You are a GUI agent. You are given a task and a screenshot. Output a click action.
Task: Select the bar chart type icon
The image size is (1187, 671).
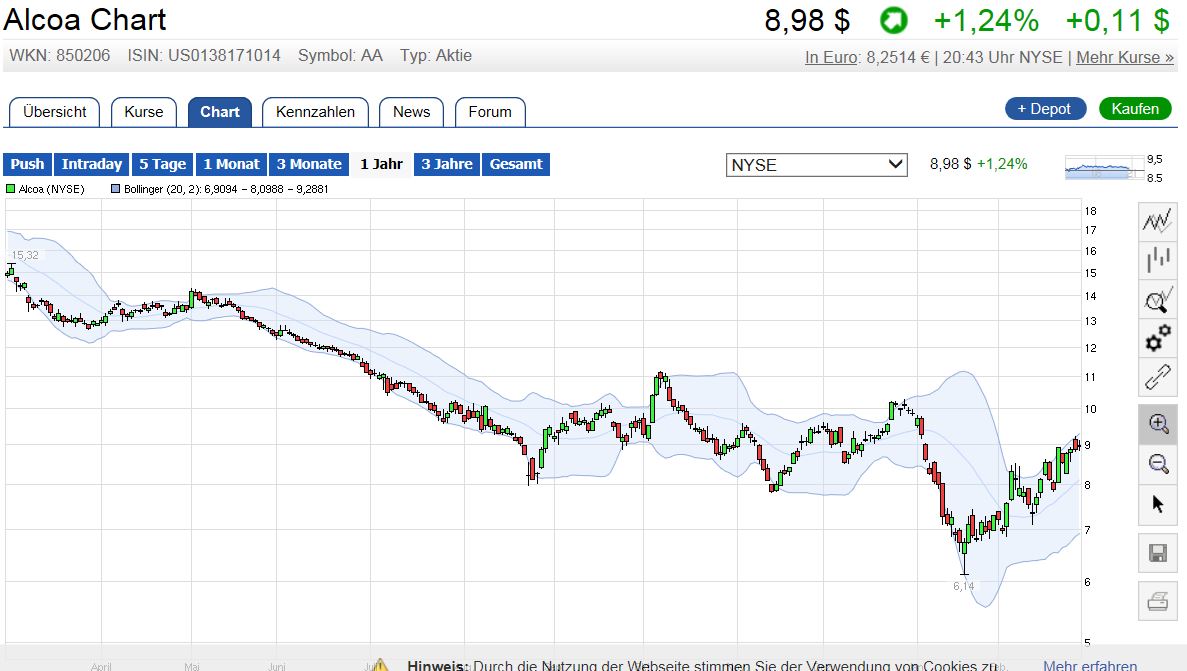point(1157,261)
